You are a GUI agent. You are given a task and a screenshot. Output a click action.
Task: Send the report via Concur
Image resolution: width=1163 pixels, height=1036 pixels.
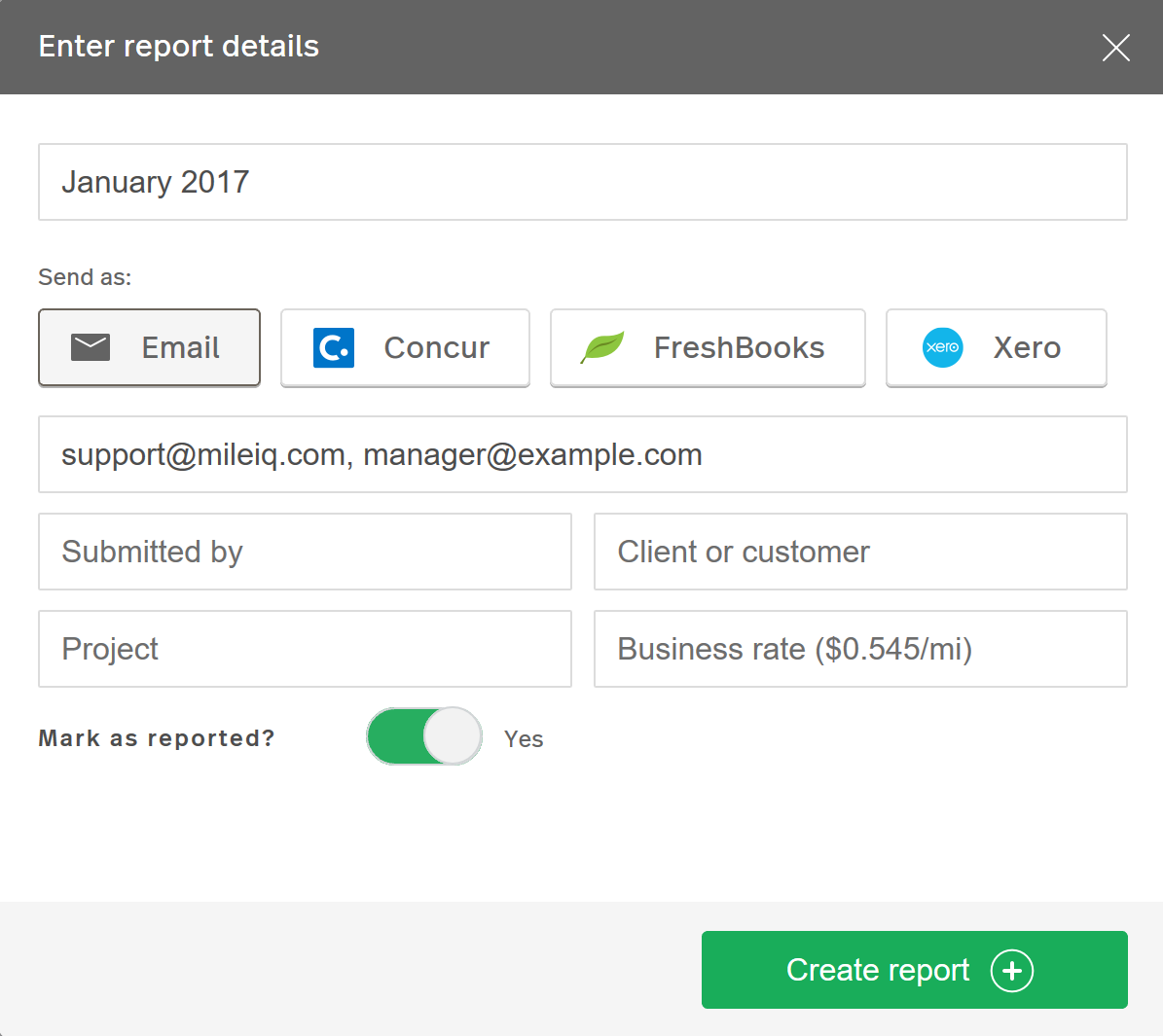coord(405,347)
